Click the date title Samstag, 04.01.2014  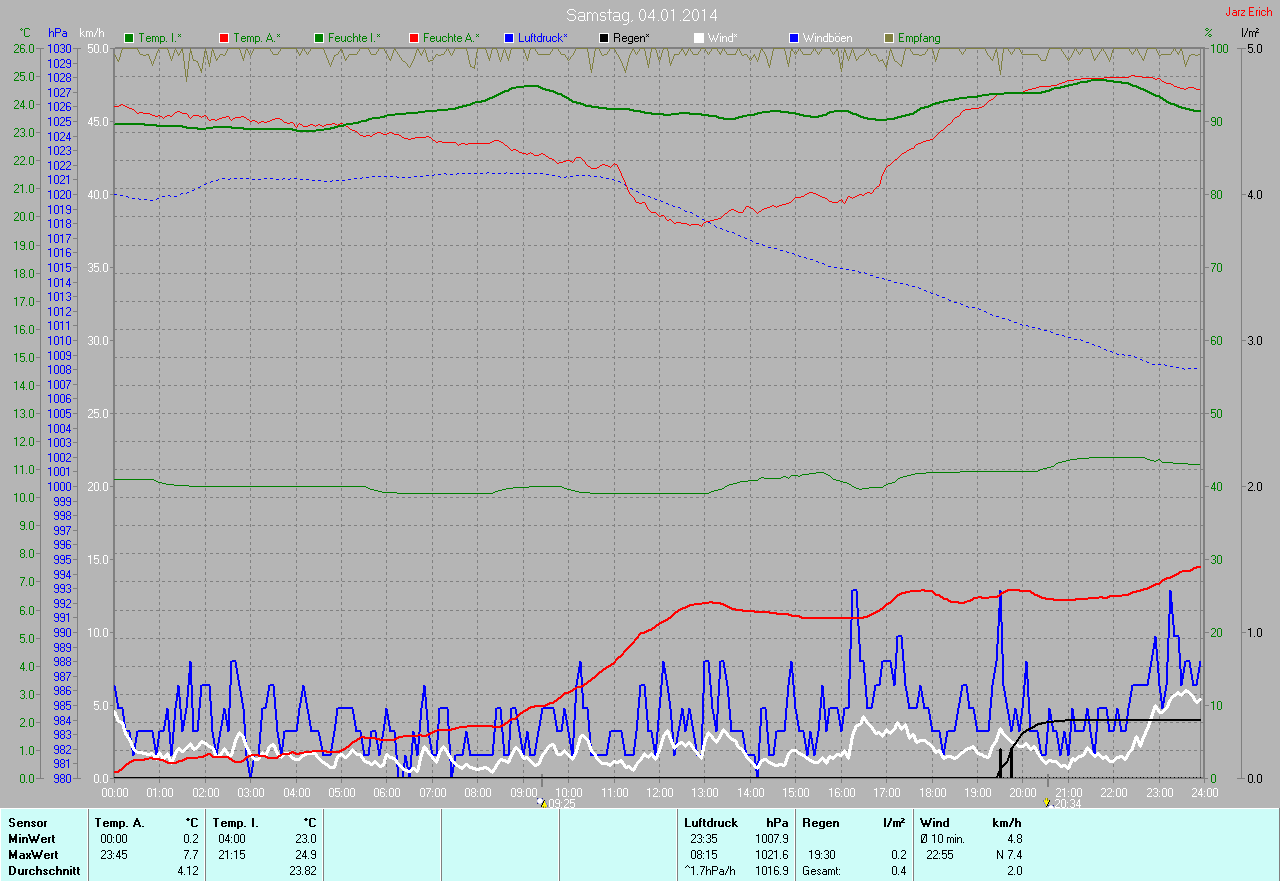641,15
